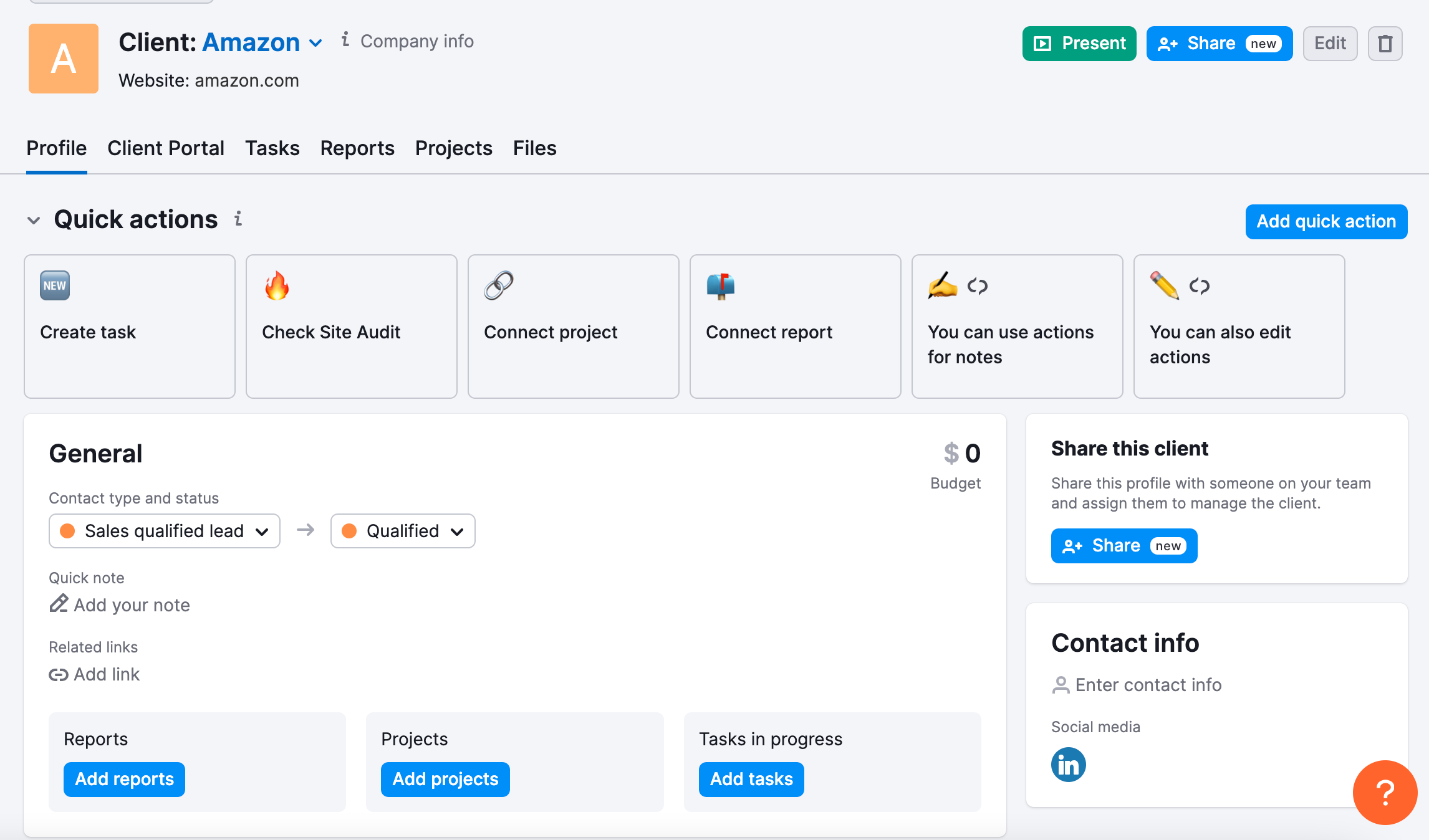This screenshot has height=840, width=1429.
Task: Click the Add your note input field
Action: tap(131, 604)
